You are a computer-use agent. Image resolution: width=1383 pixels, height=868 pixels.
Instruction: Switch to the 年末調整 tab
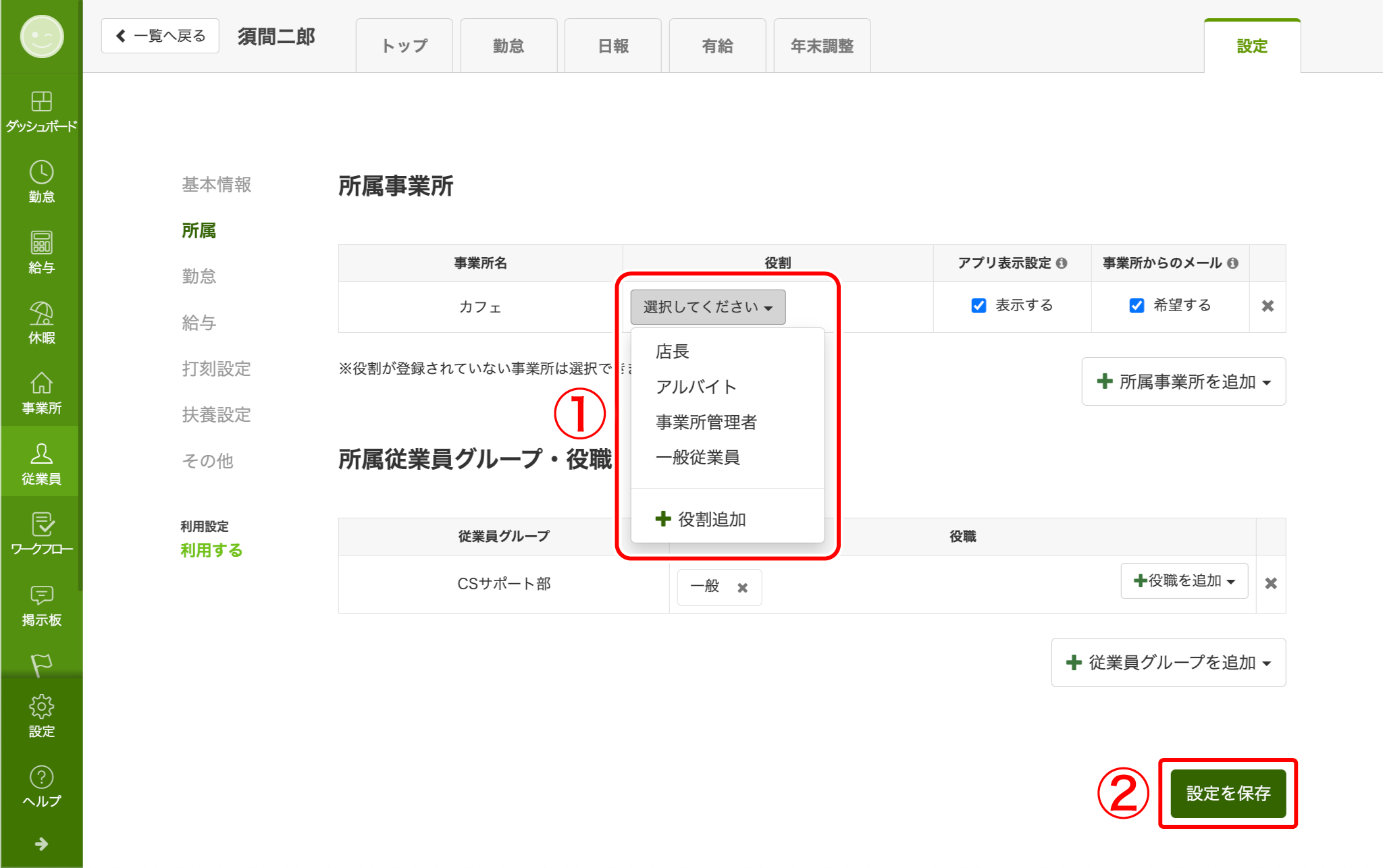(822, 46)
